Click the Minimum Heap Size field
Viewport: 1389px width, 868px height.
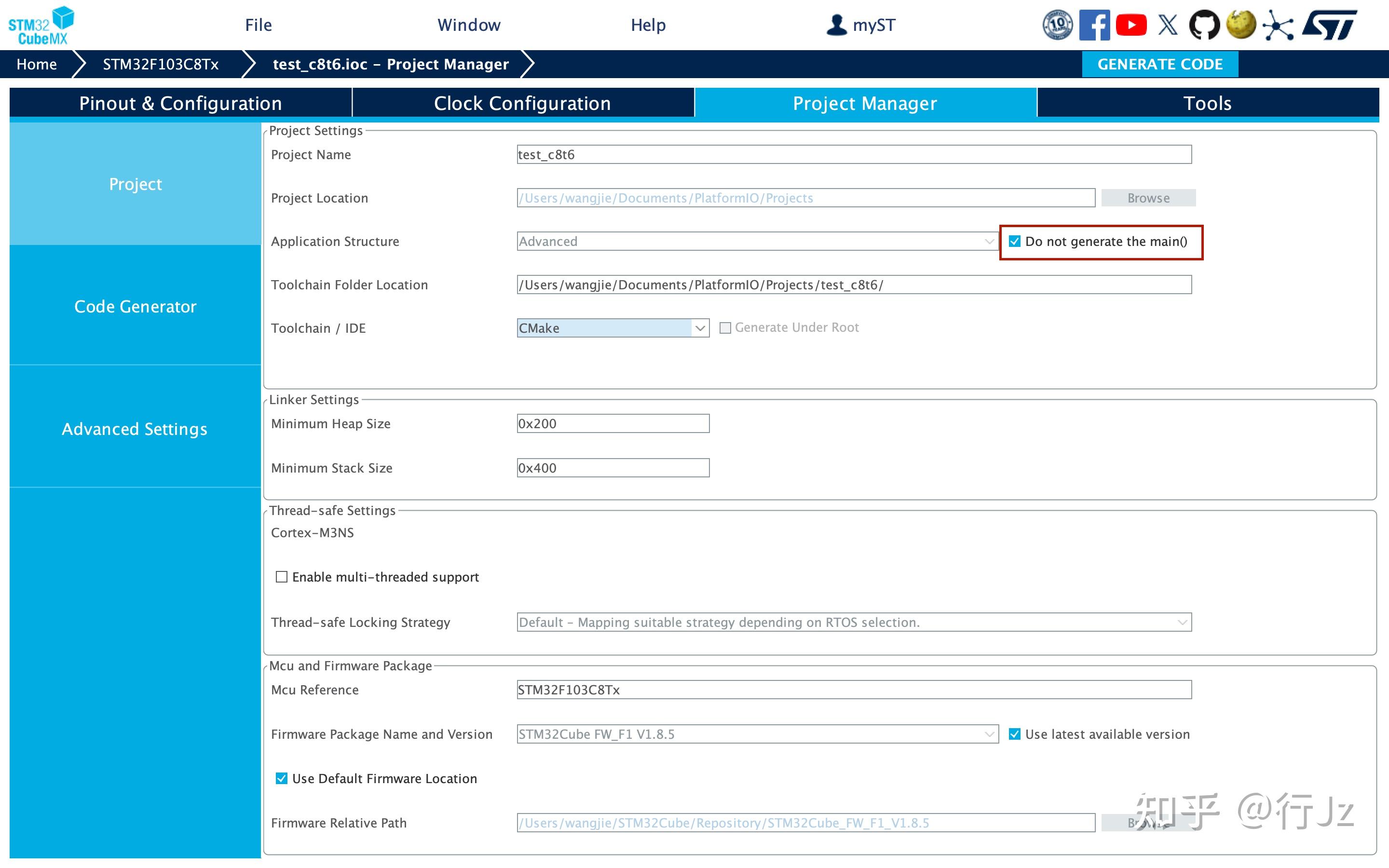coord(613,424)
